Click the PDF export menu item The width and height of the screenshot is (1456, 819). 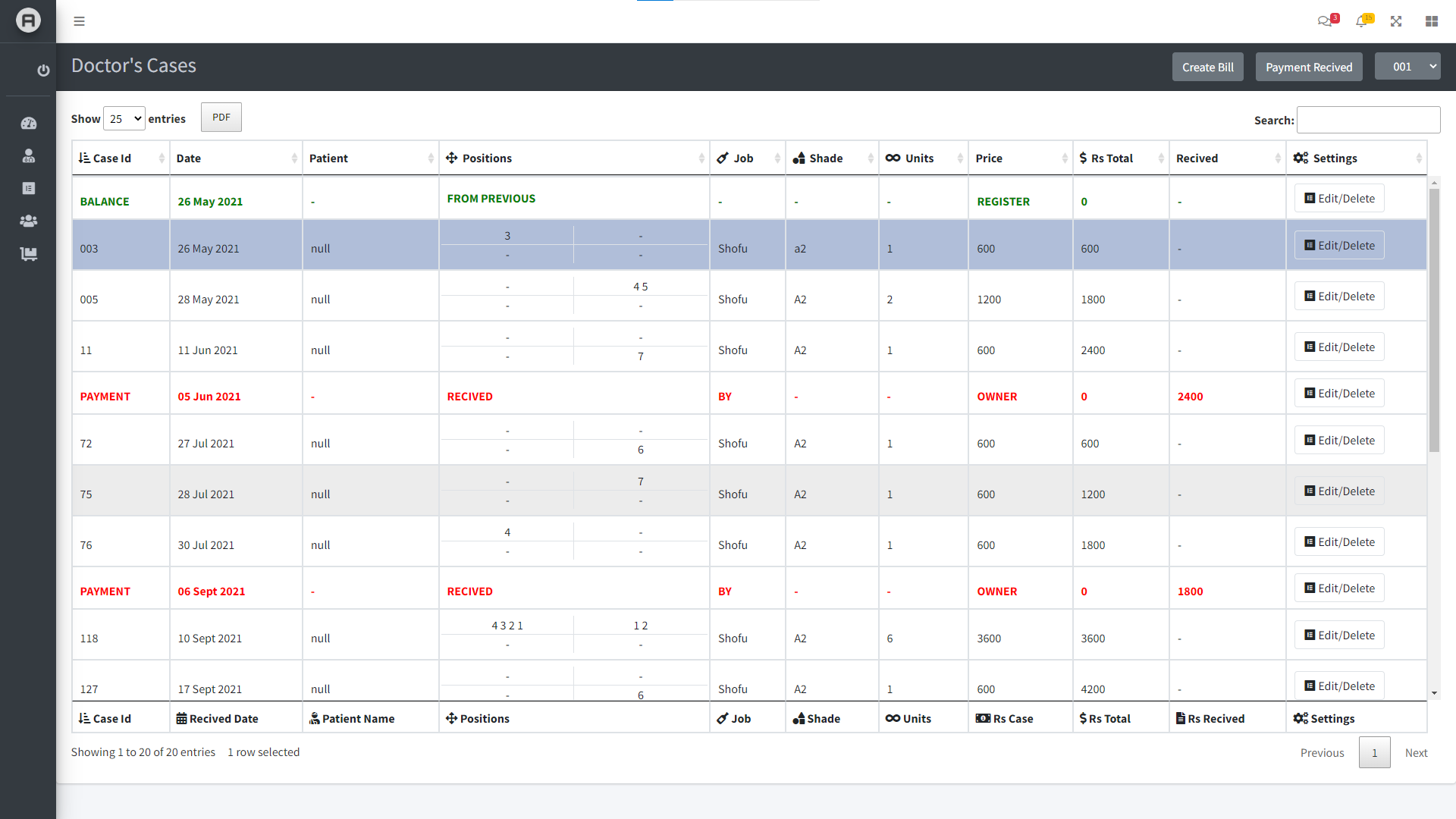(221, 117)
